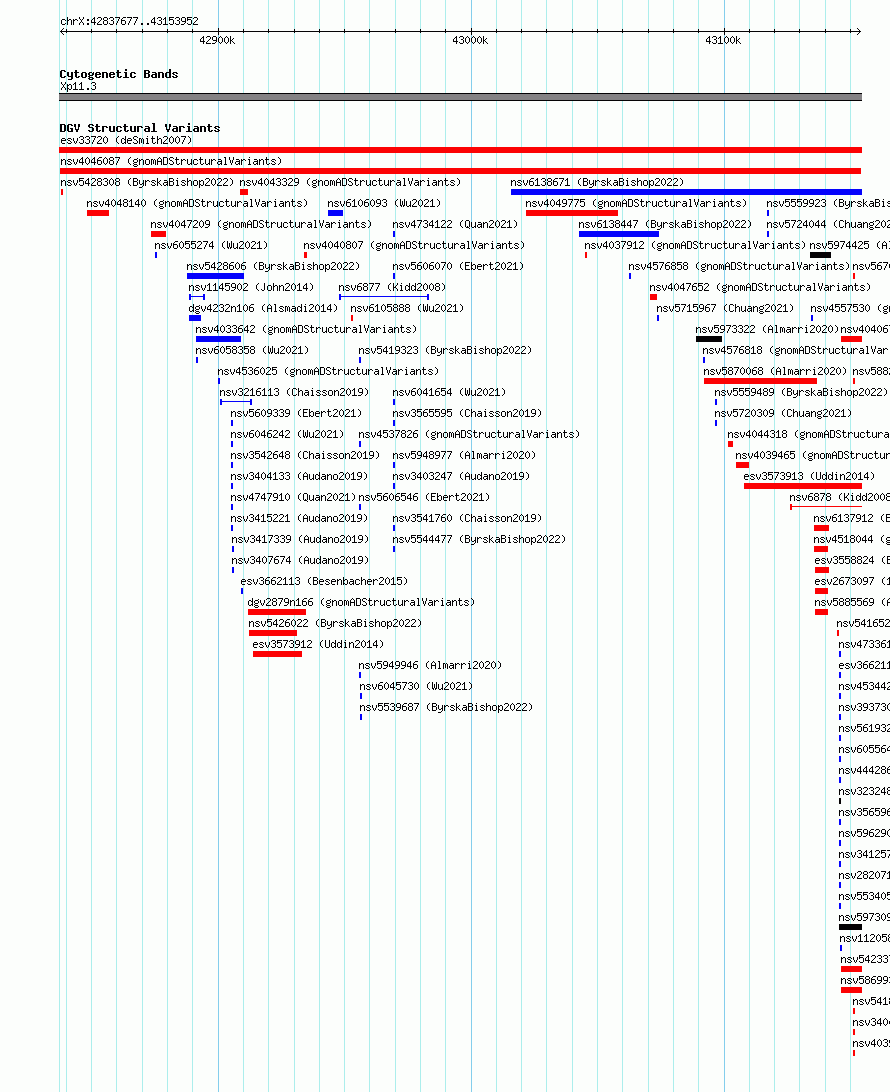The width and height of the screenshot is (890, 1092).
Task: Click the red bar under nsv4046087
Action: (x=460, y=171)
